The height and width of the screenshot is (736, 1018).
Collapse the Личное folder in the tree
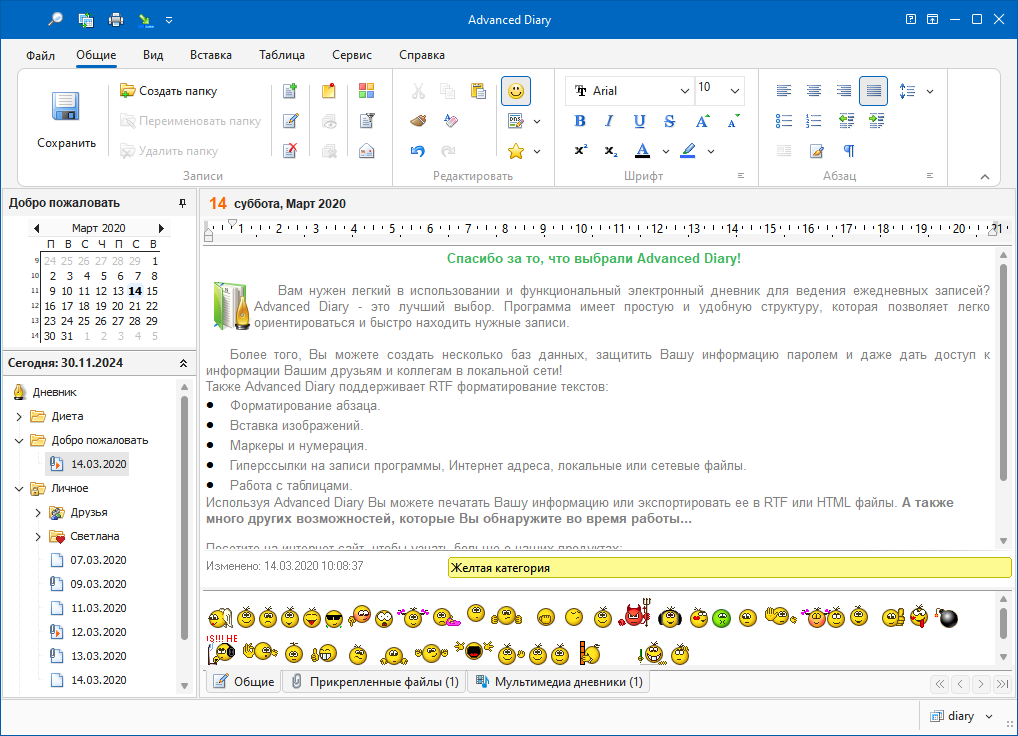[19, 489]
